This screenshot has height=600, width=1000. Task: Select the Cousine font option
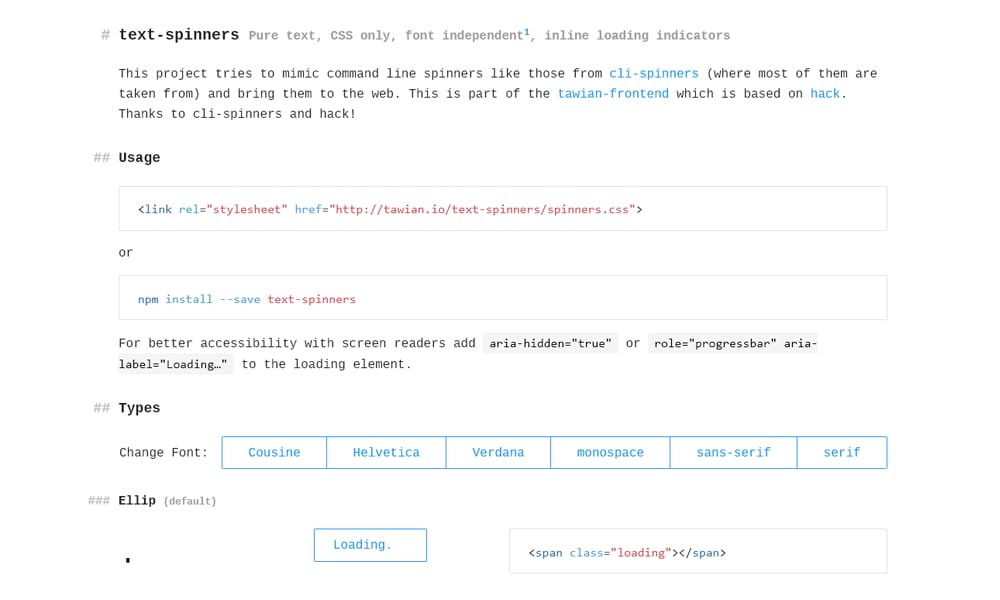tap(273, 452)
